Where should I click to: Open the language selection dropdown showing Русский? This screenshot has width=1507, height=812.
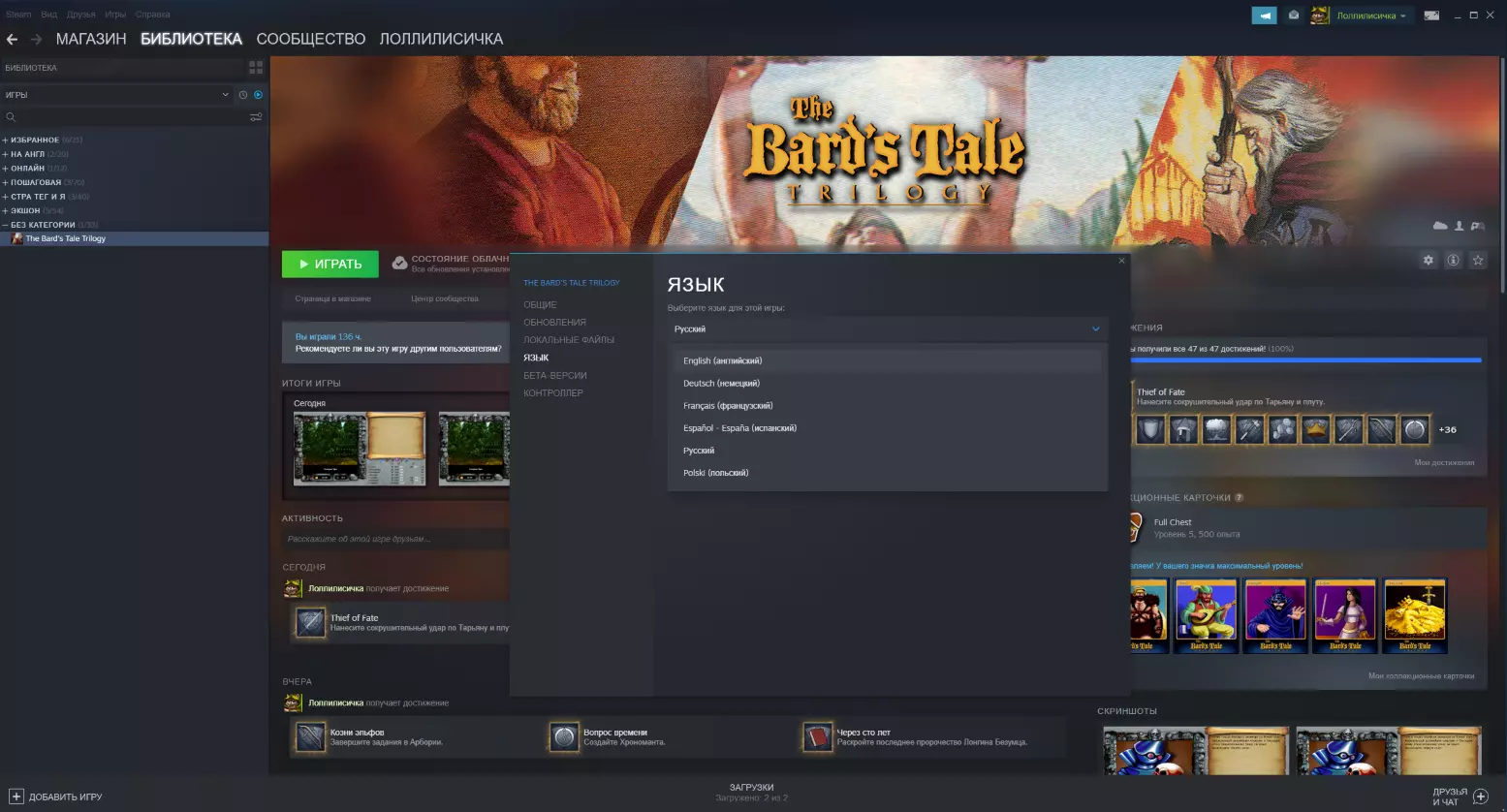888,329
